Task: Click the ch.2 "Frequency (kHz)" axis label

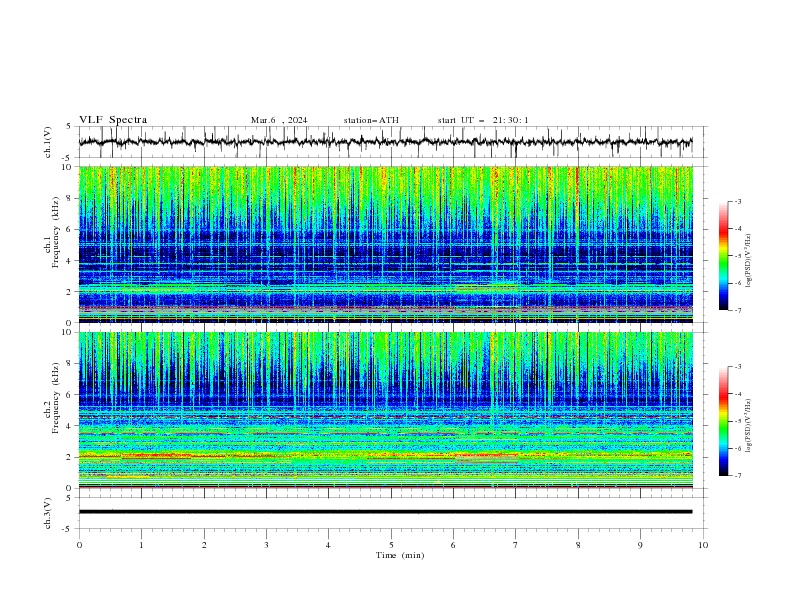Action: (56, 398)
